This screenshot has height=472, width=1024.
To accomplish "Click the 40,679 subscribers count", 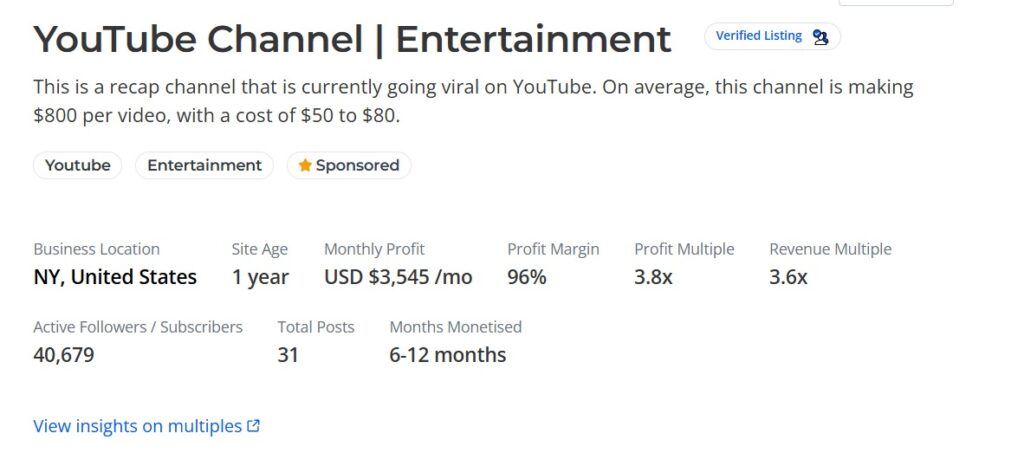I will pyautogui.click(x=64, y=355).
